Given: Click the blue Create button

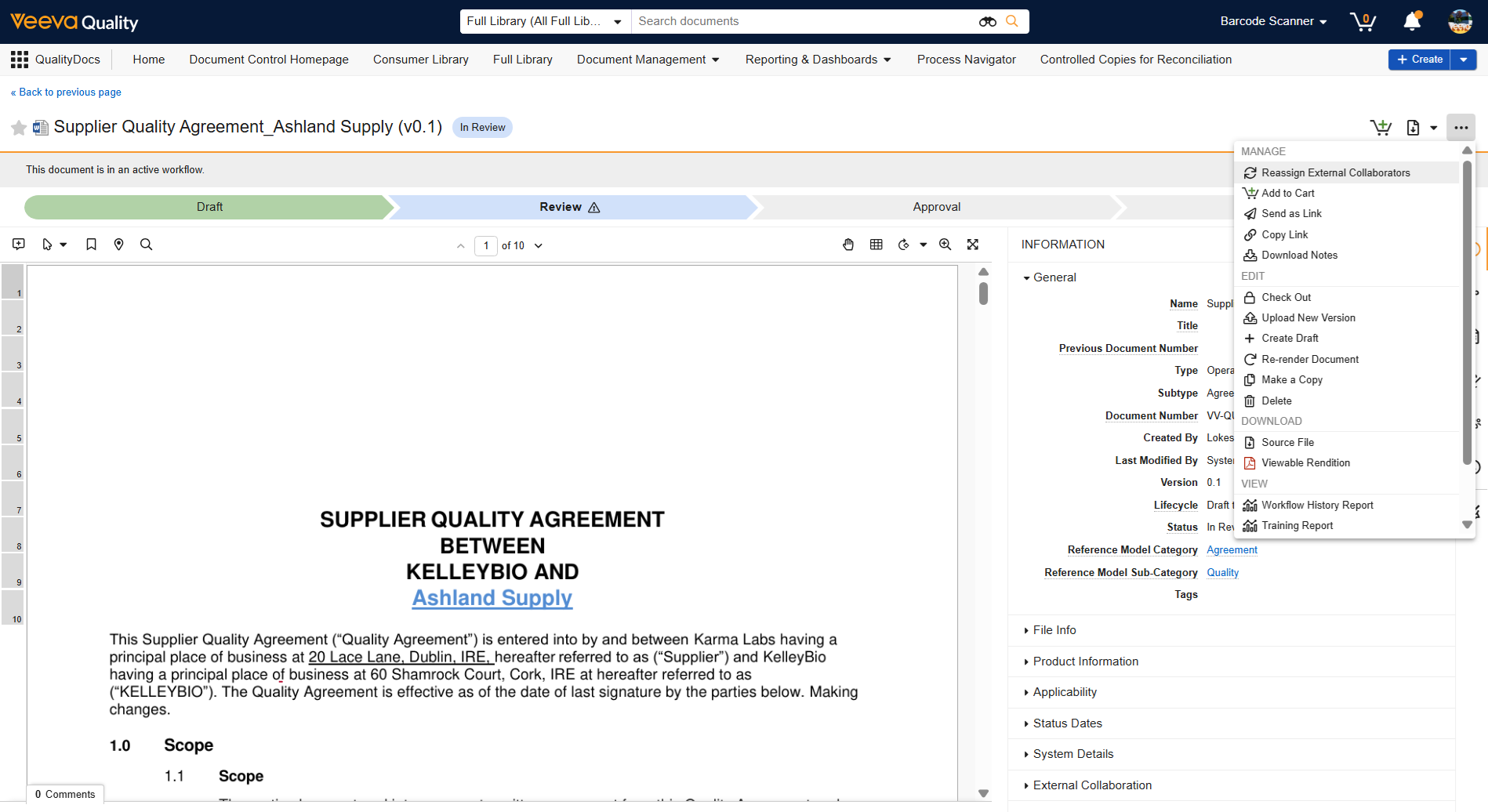Looking at the screenshot, I should coord(1420,60).
